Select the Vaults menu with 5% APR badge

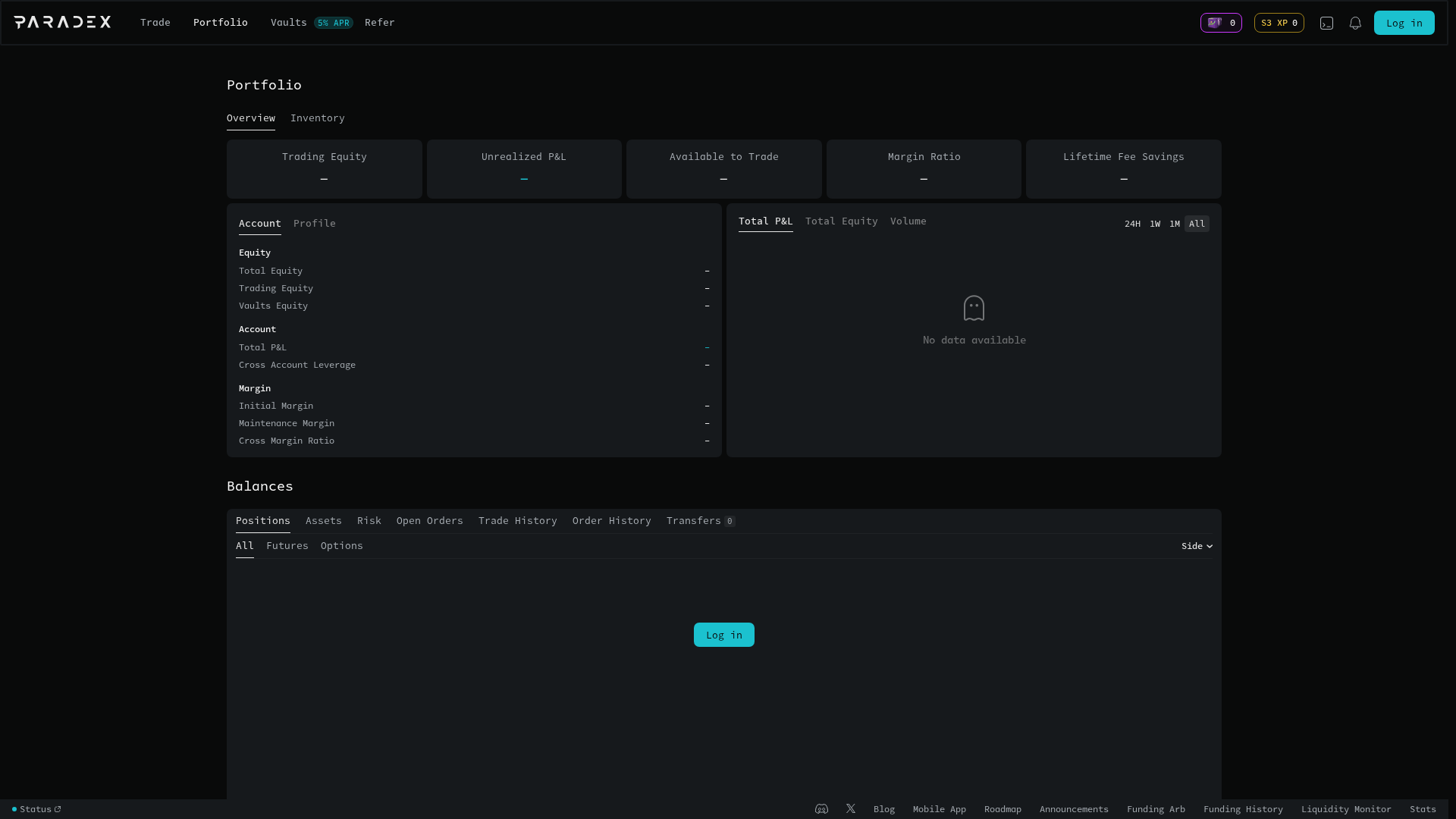tap(288, 22)
